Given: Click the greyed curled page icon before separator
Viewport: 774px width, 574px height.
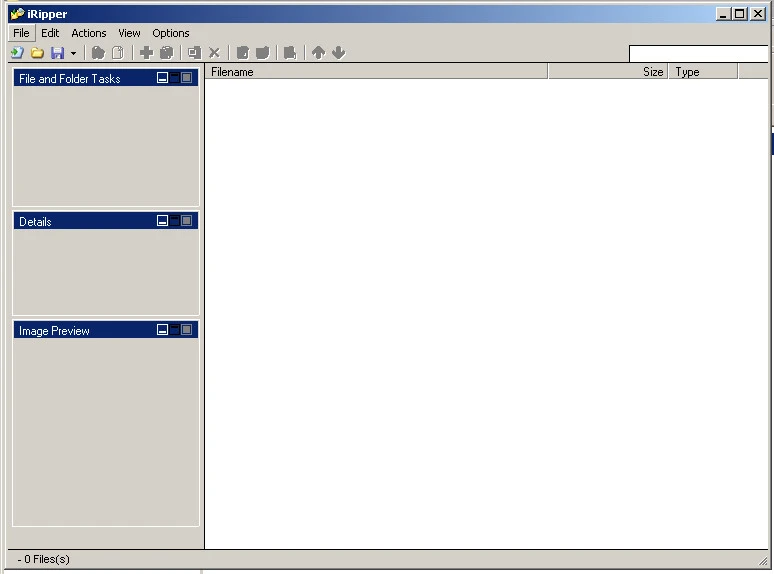Looking at the screenshot, I should click(x=263, y=52).
